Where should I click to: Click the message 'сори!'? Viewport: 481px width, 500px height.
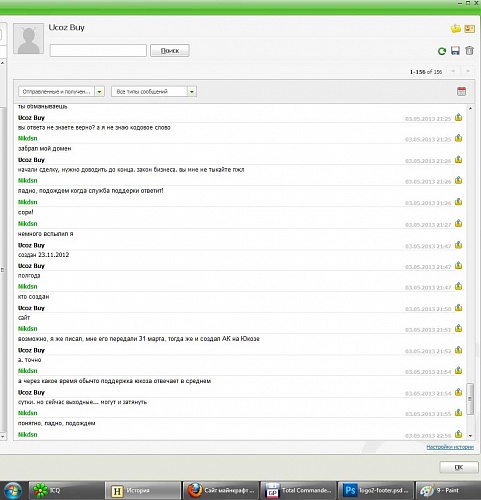point(25,212)
